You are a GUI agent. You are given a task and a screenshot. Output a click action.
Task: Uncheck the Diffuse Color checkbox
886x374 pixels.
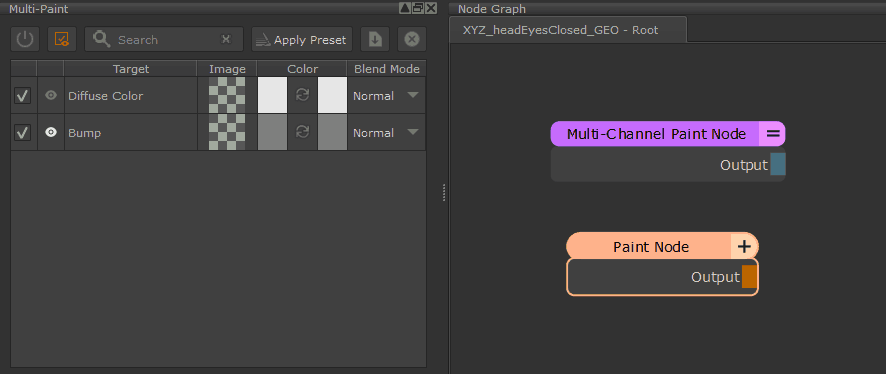pyautogui.click(x=23, y=95)
